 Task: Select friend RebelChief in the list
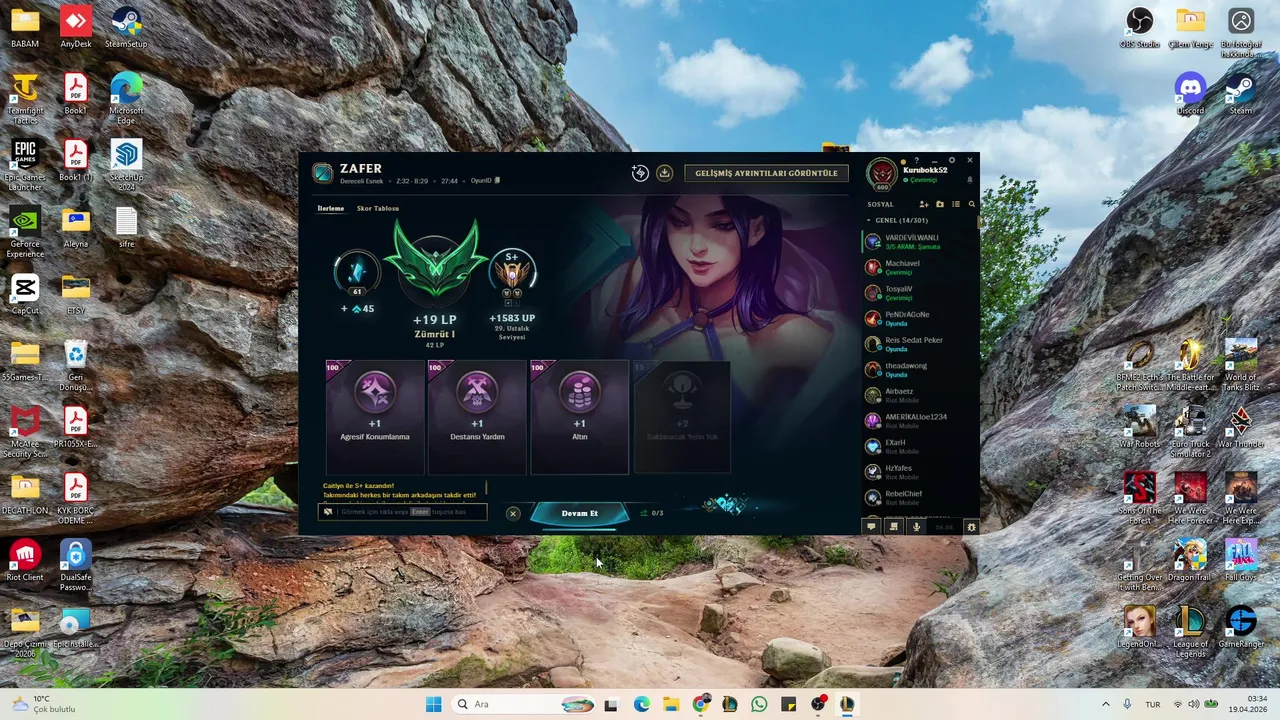[x=920, y=497]
